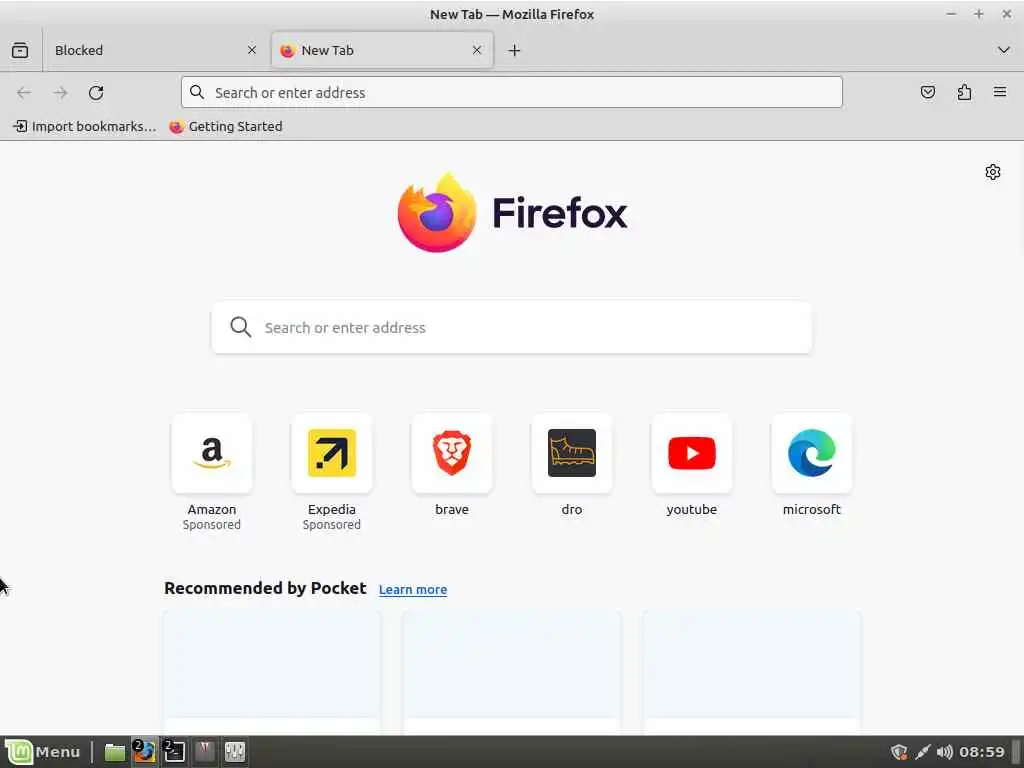1024x768 pixels.
Task: Open Save to Pocket icon
Action: (927, 92)
